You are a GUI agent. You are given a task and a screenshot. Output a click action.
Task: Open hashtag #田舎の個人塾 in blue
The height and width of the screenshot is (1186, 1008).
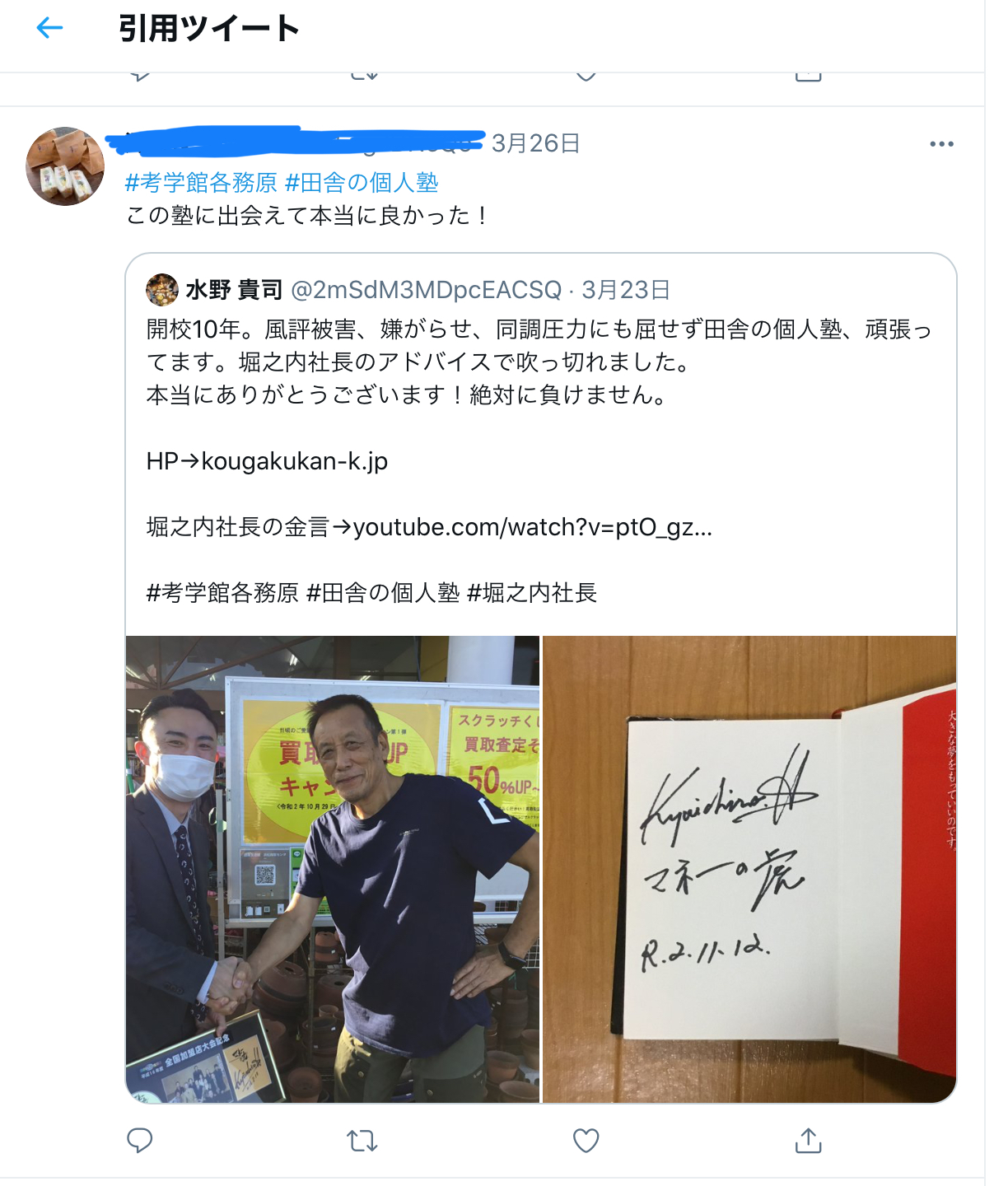pos(362,182)
